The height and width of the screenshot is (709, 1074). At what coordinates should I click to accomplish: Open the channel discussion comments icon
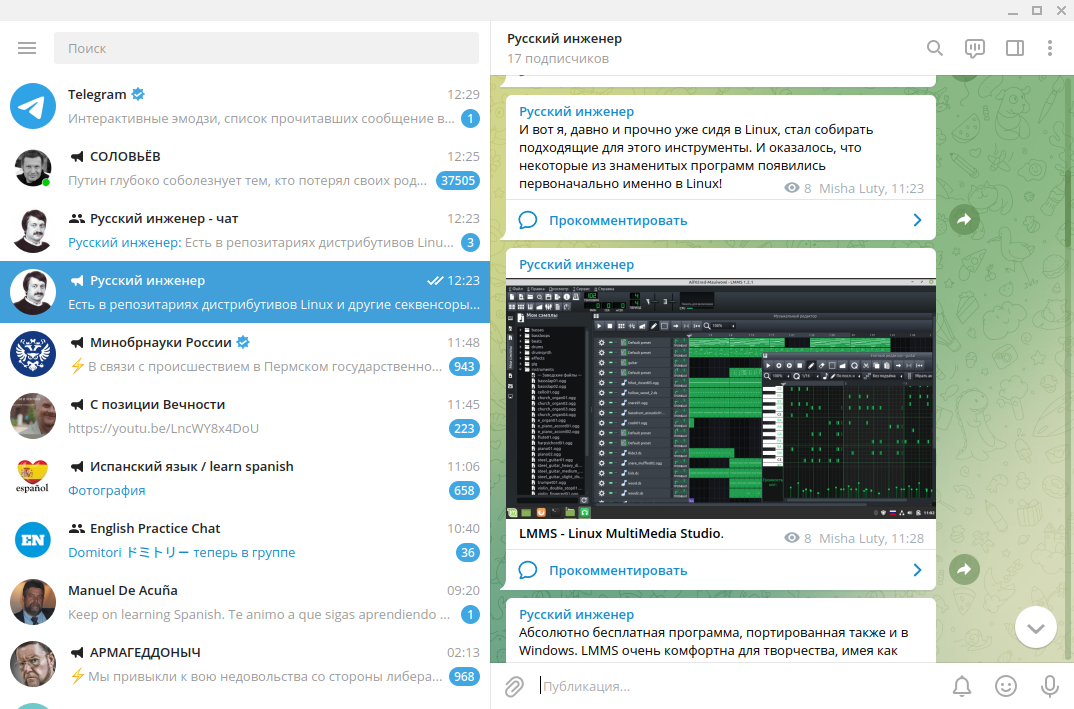point(975,48)
